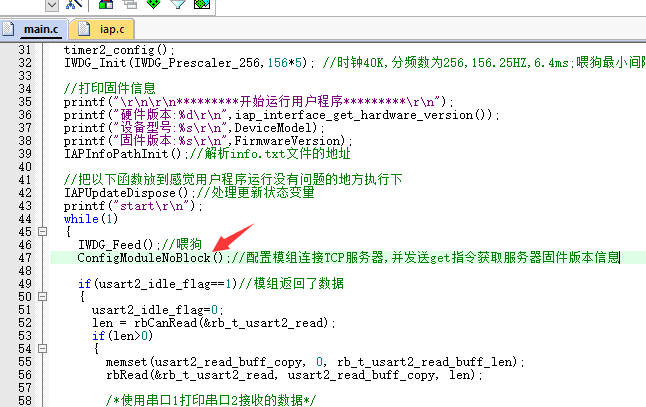The height and width of the screenshot is (407, 646).
Task: Switch to the iap.c tab
Action: pyautogui.click(x=112, y=29)
